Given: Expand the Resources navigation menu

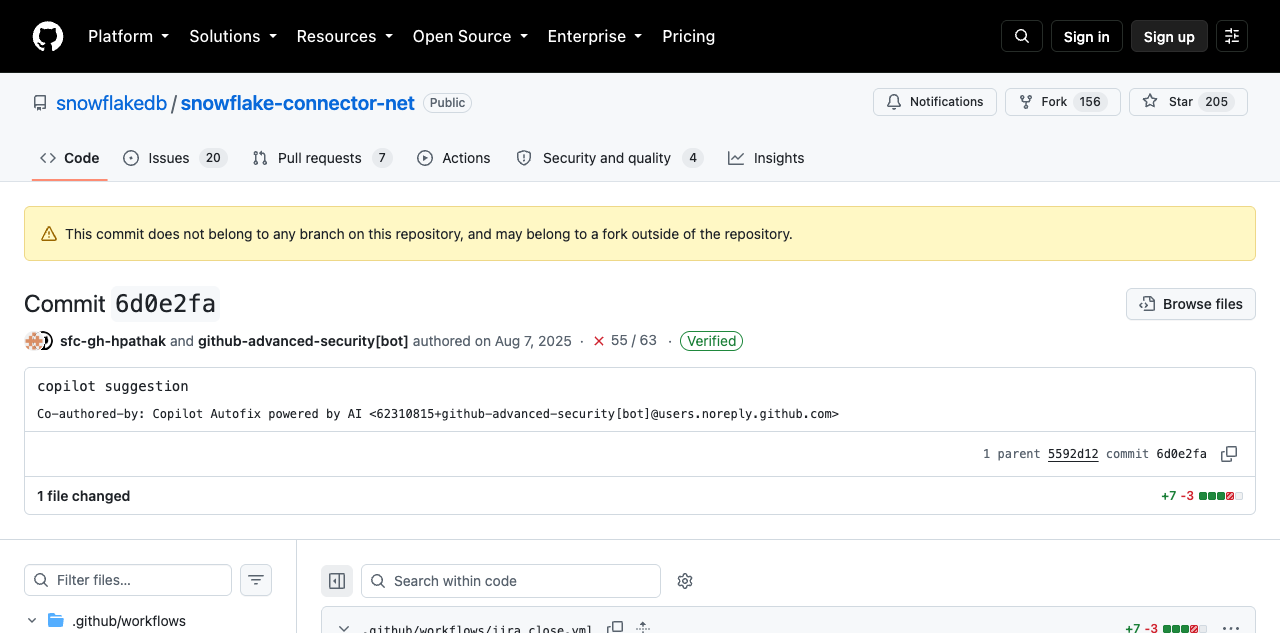Looking at the screenshot, I should [344, 36].
